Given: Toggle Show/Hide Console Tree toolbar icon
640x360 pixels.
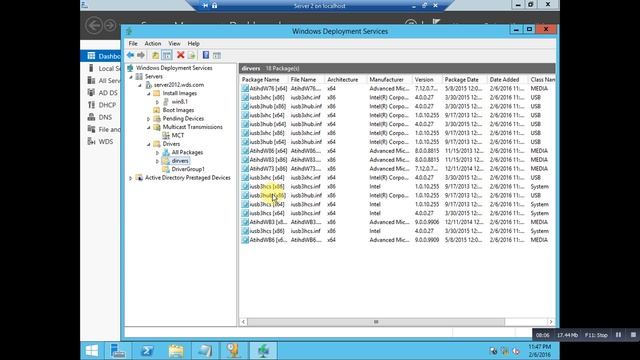Looking at the screenshot, I should (x=167, y=55).
